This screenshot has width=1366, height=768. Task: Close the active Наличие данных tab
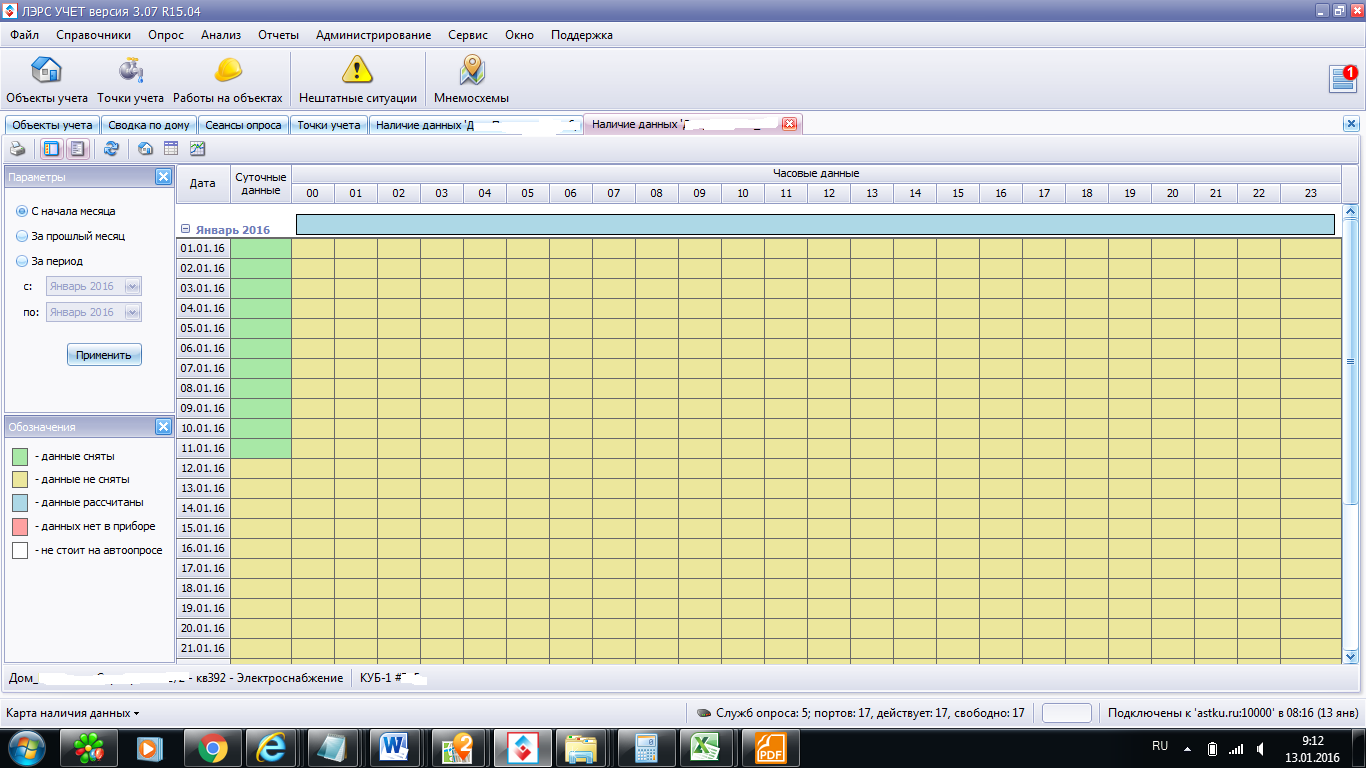[789, 124]
